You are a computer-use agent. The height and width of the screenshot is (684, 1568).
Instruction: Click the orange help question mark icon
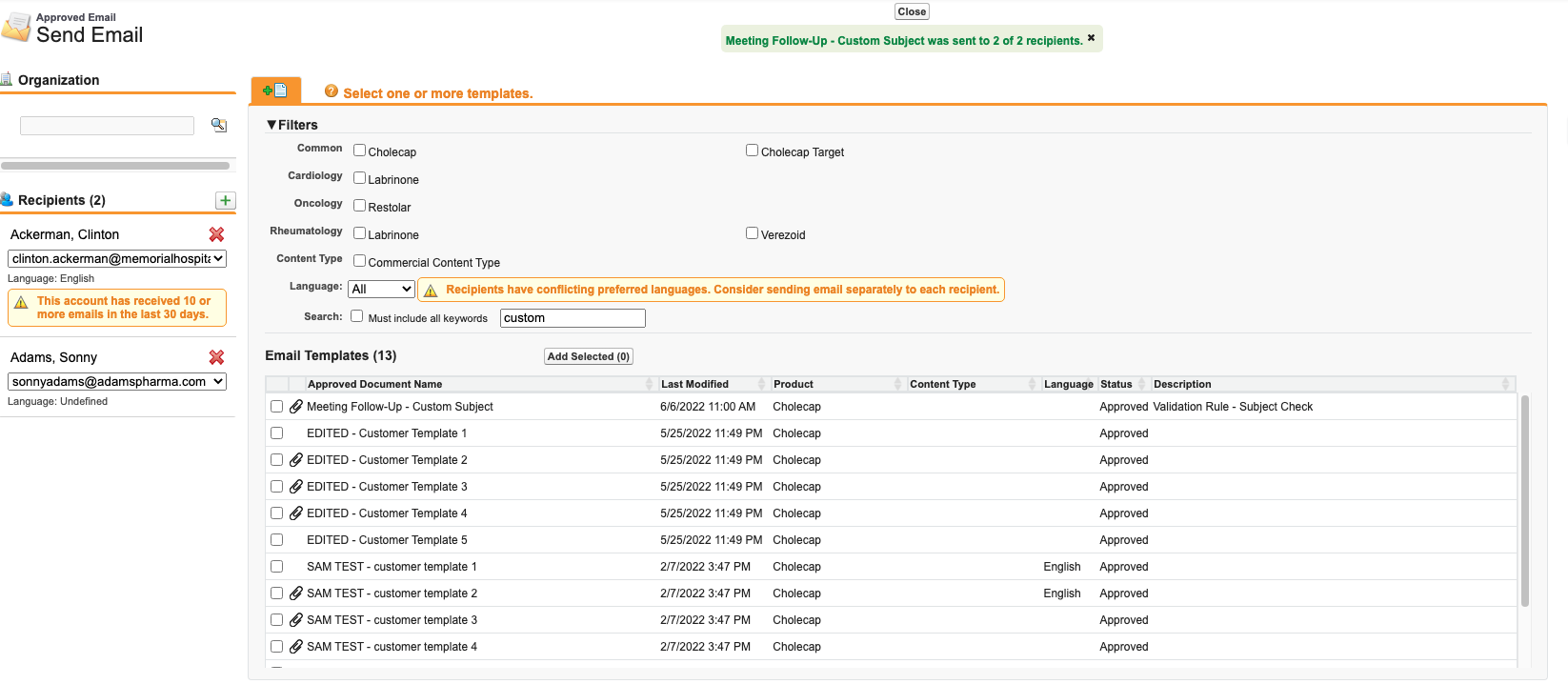click(332, 91)
